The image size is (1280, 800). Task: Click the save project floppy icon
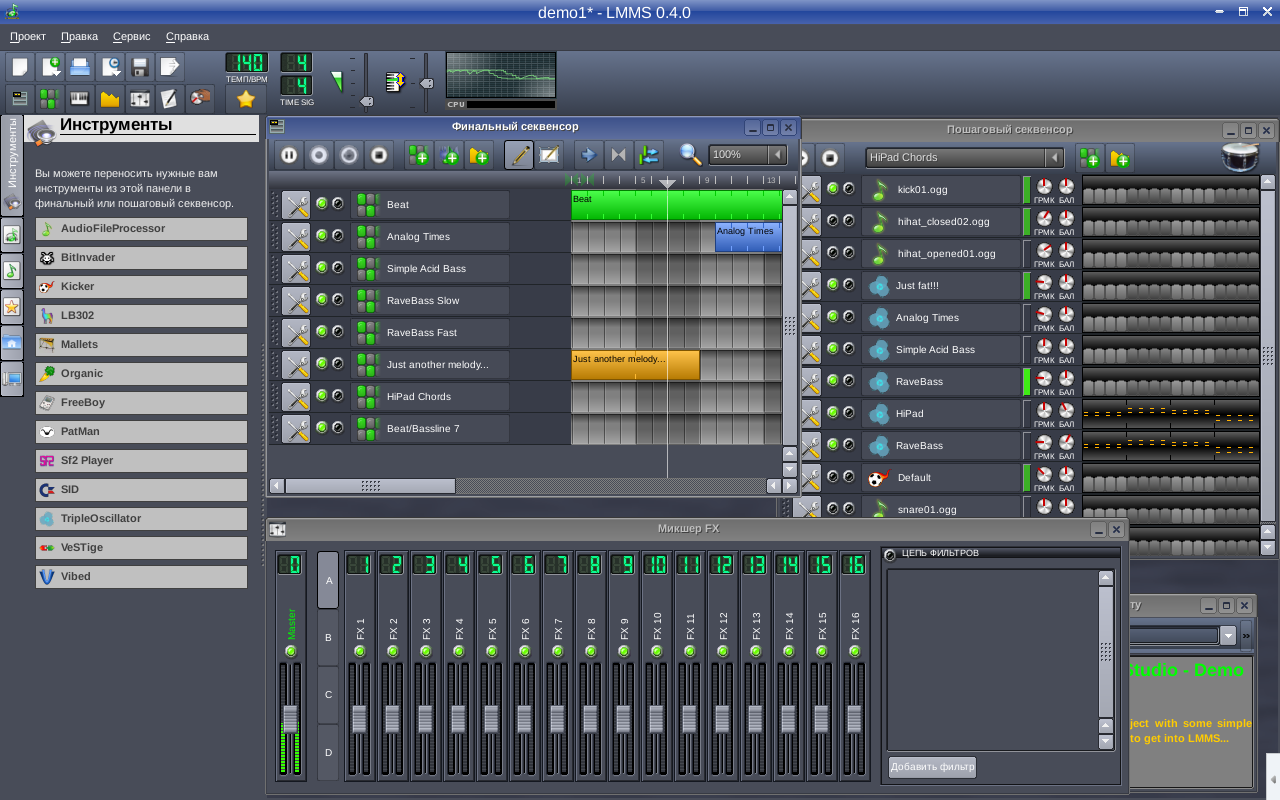[x=140, y=67]
